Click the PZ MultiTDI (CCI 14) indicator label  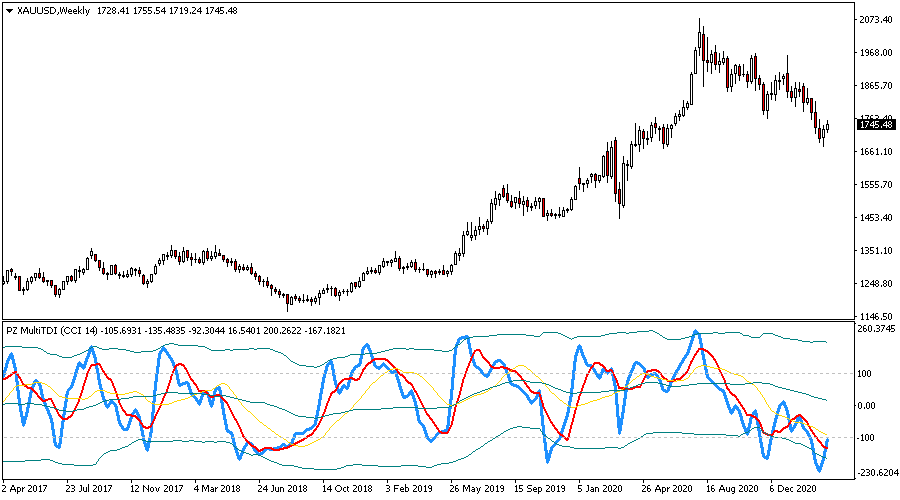point(52,330)
